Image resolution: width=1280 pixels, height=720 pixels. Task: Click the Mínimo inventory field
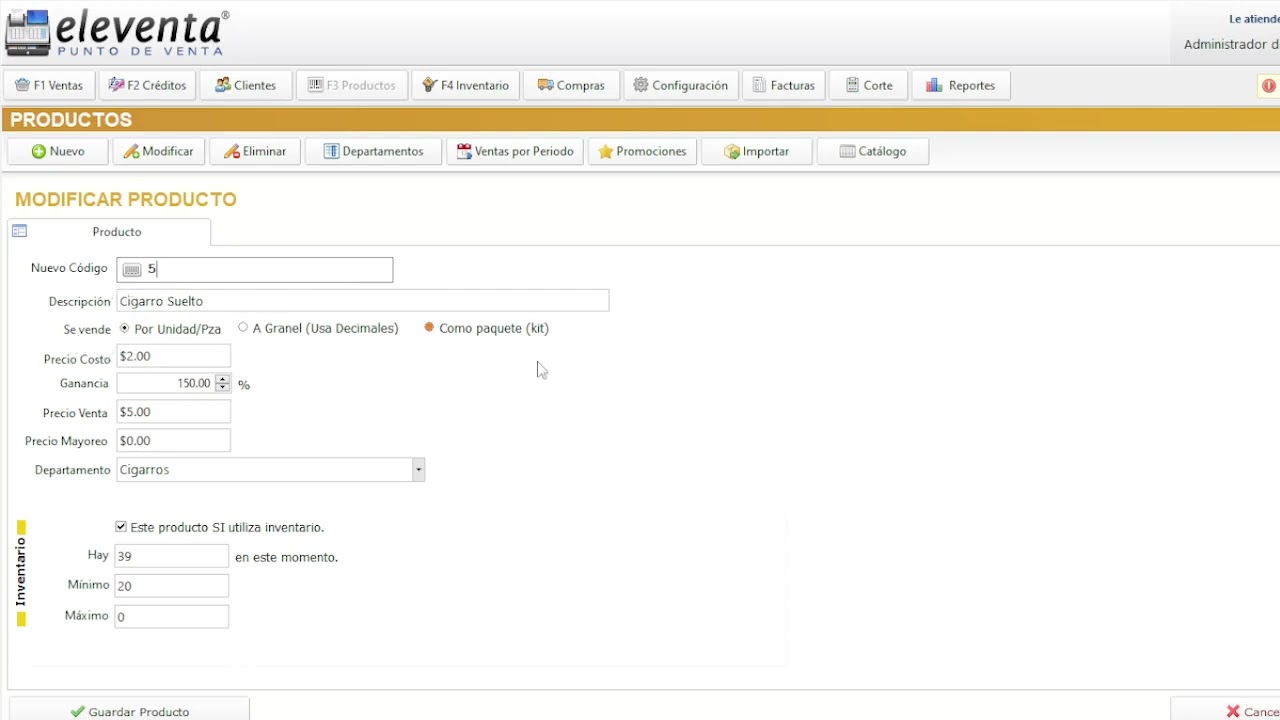(171, 586)
